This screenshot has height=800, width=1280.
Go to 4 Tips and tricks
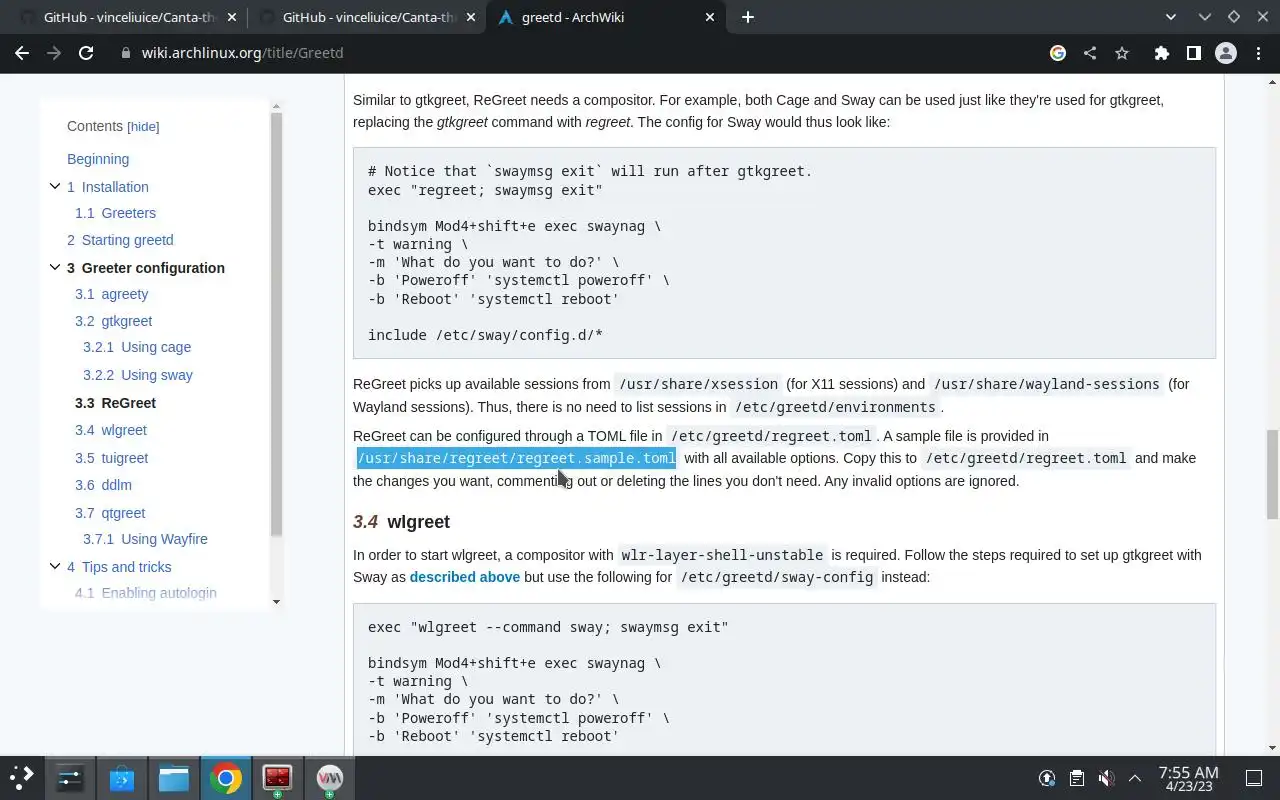tap(119, 567)
